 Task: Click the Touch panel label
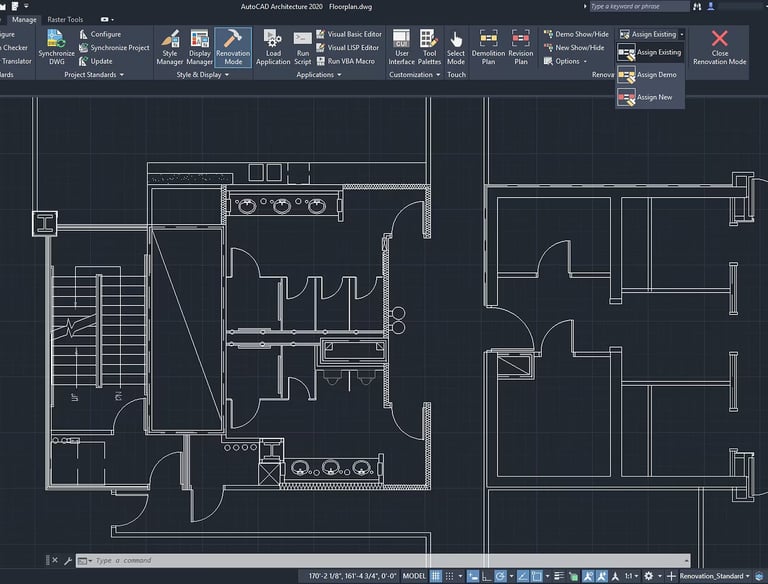[x=456, y=75]
